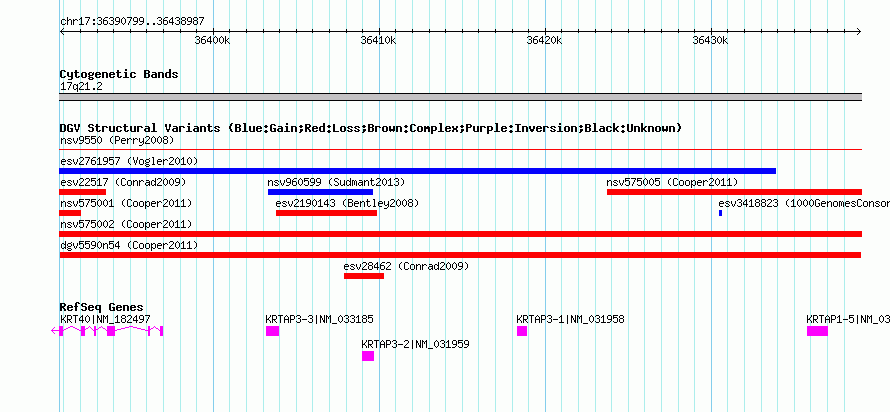Click the 36400k ruler tick label
The height and width of the screenshot is (412, 890).
[x=212, y=40]
